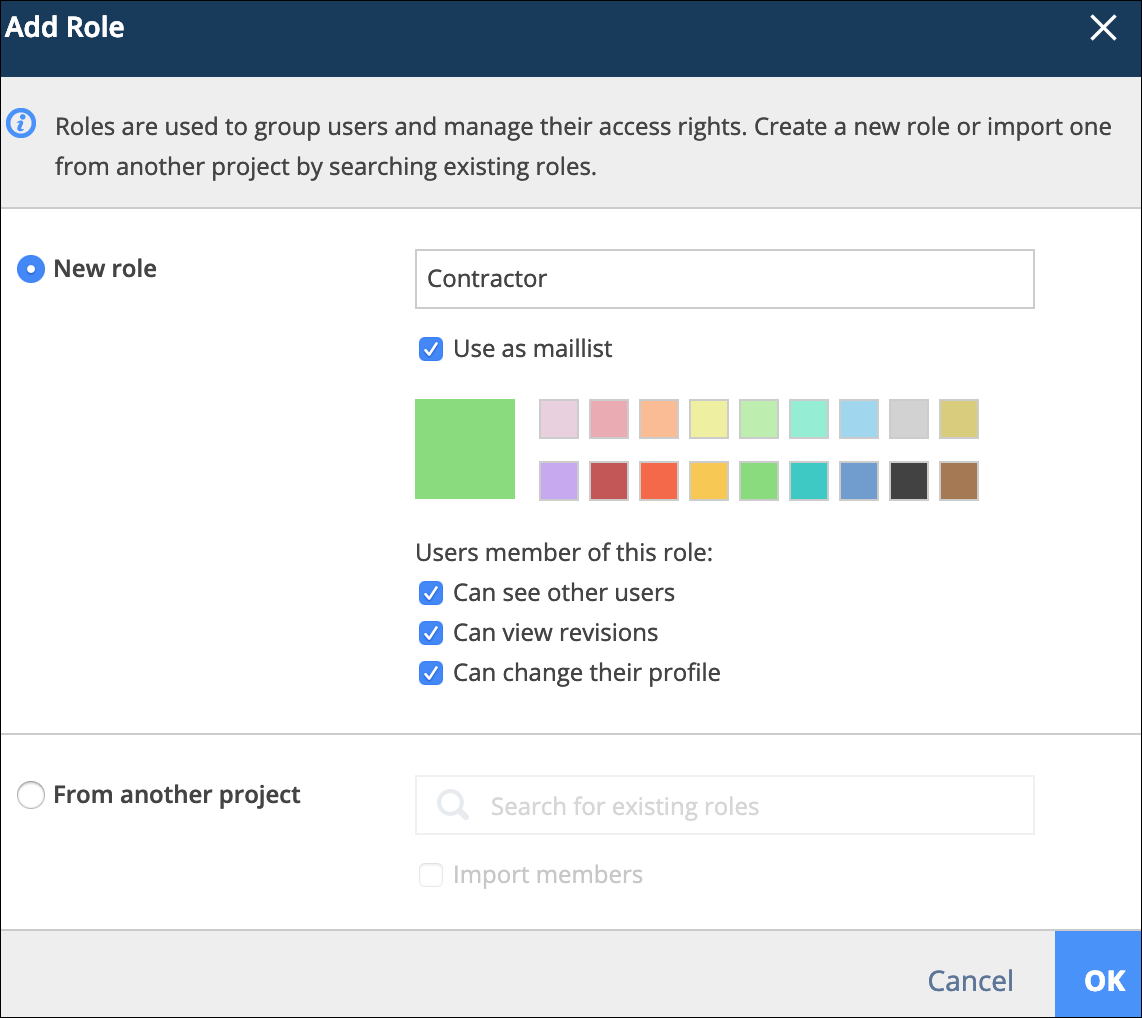Pick the light rose color swatch
This screenshot has height=1018, width=1142.
click(x=609, y=419)
